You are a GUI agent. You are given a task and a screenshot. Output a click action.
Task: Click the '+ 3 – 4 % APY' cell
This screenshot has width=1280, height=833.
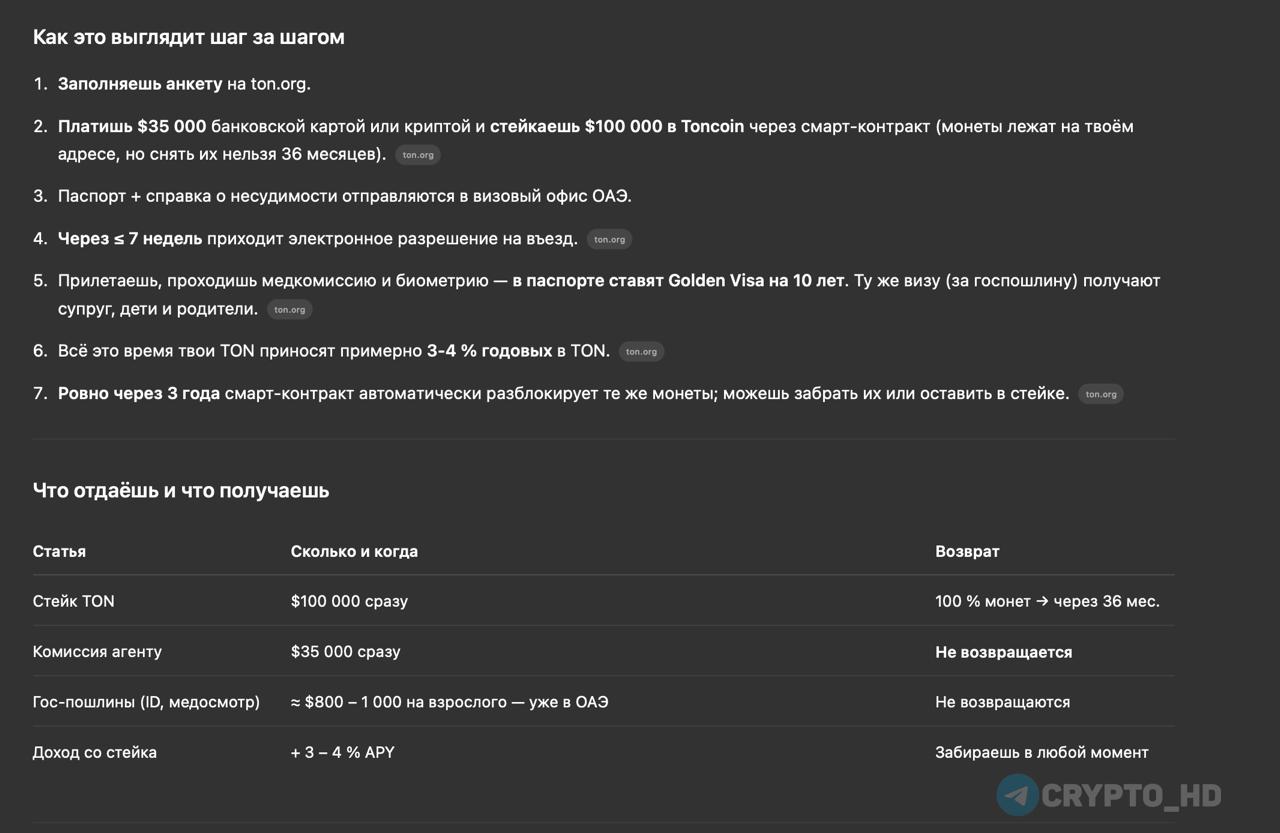click(343, 753)
